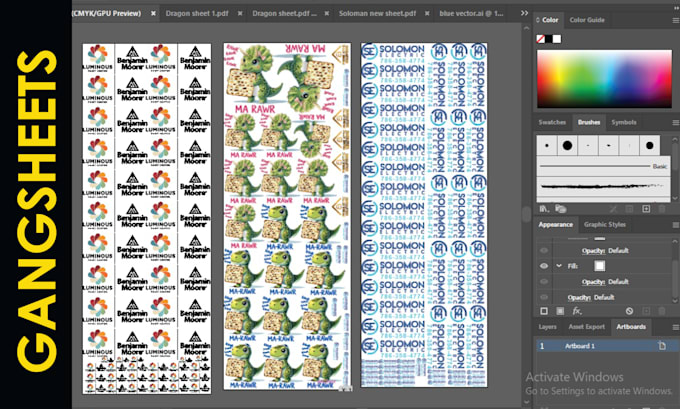Click the bottom-most Opacity link

(x=579, y=298)
